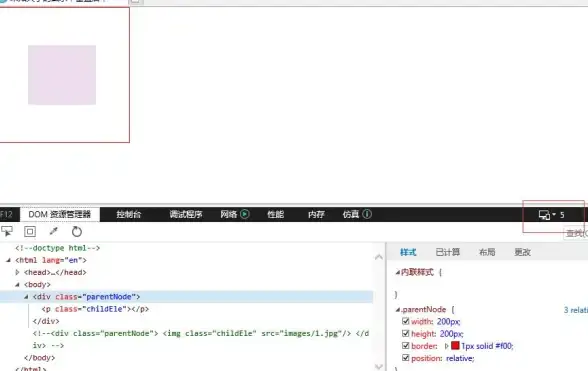Click the red border color swatch
This screenshot has width=588, height=371.
[x=455, y=345]
